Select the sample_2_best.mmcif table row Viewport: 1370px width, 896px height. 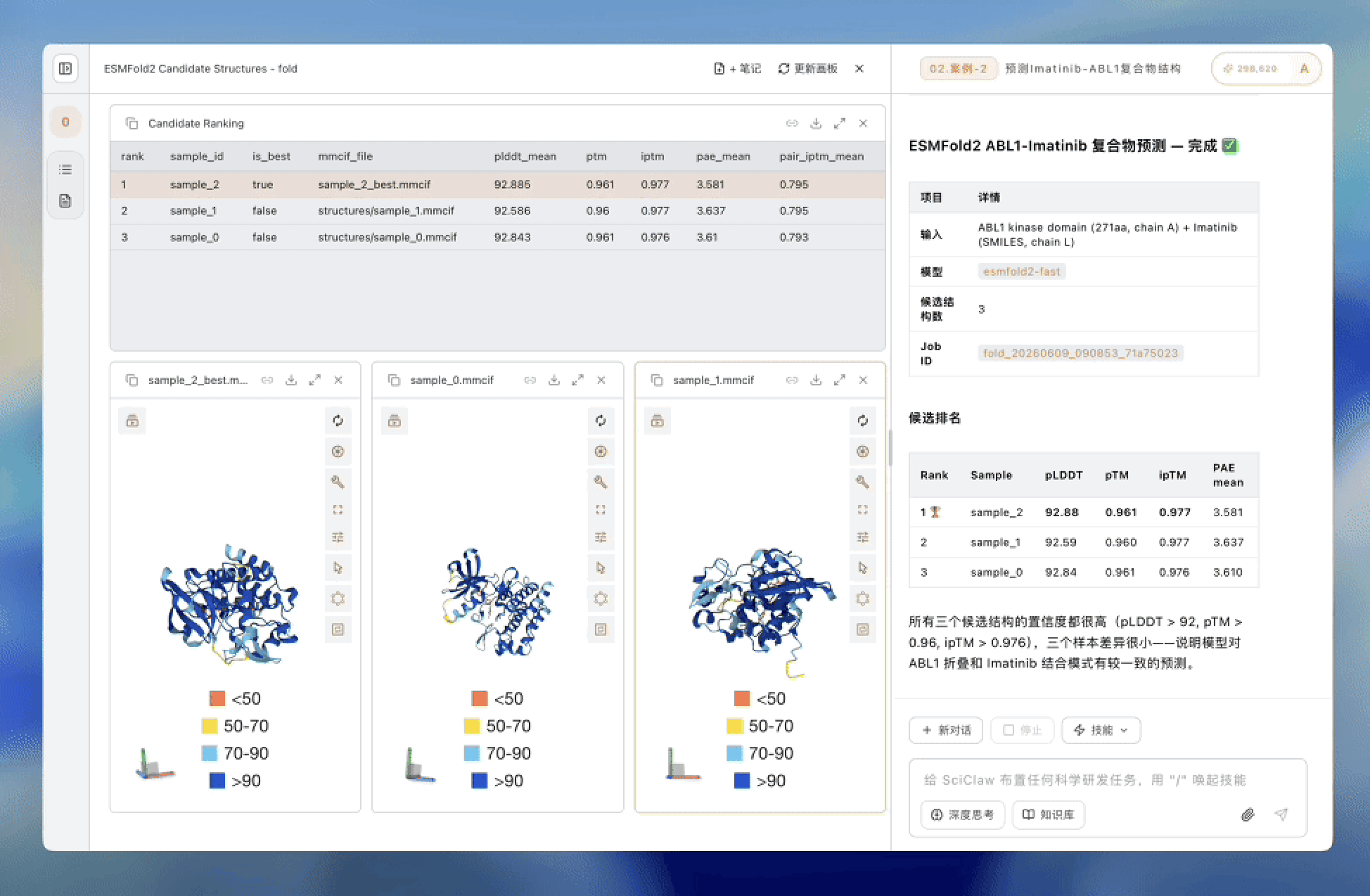[x=498, y=184]
